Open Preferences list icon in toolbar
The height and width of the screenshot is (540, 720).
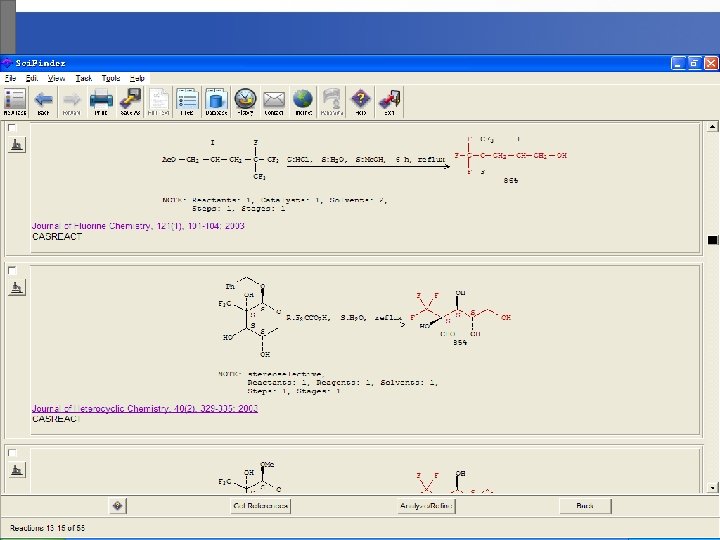pos(187,101)
